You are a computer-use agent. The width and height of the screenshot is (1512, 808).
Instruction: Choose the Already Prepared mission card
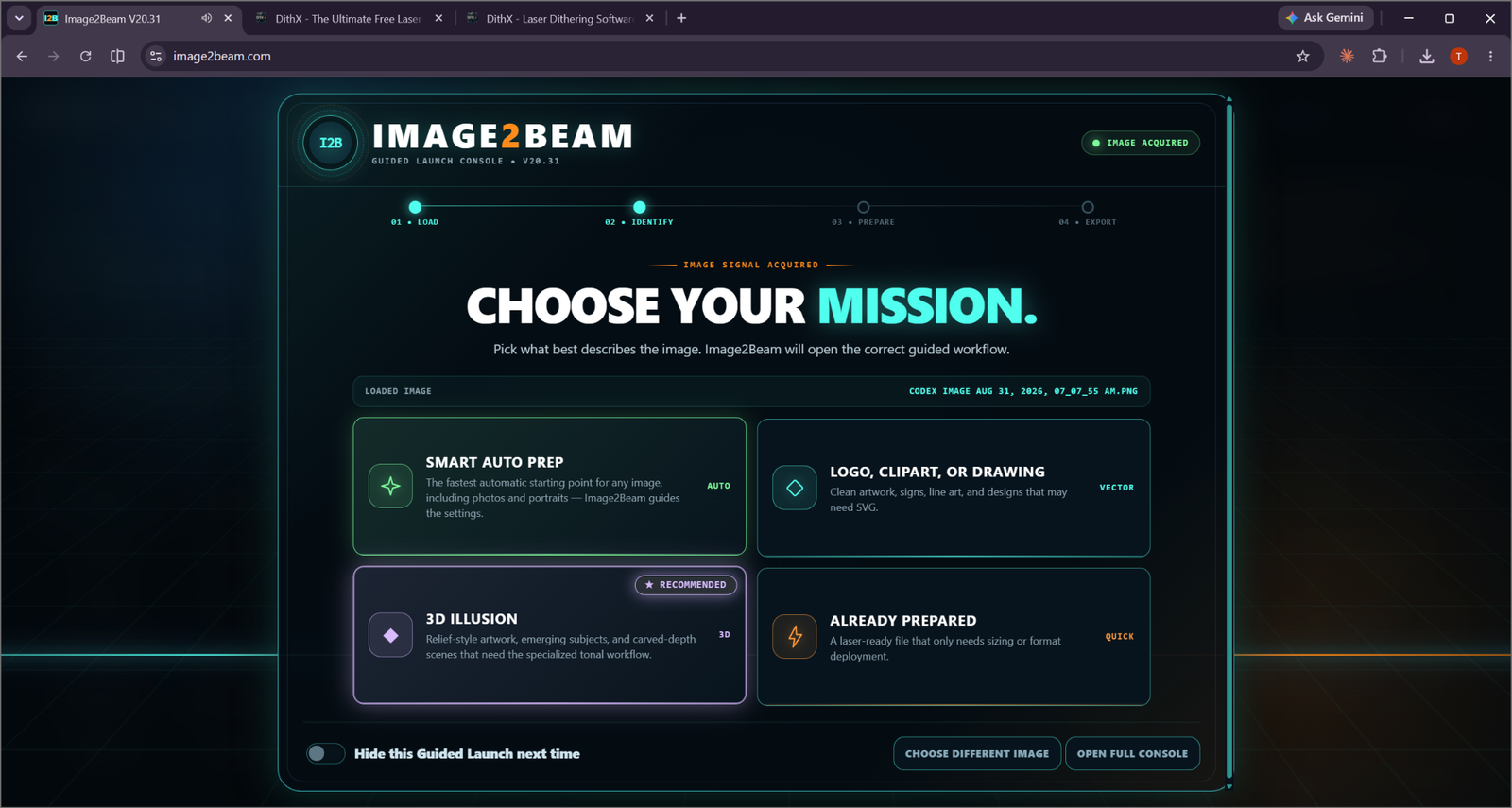pos(954,636)
